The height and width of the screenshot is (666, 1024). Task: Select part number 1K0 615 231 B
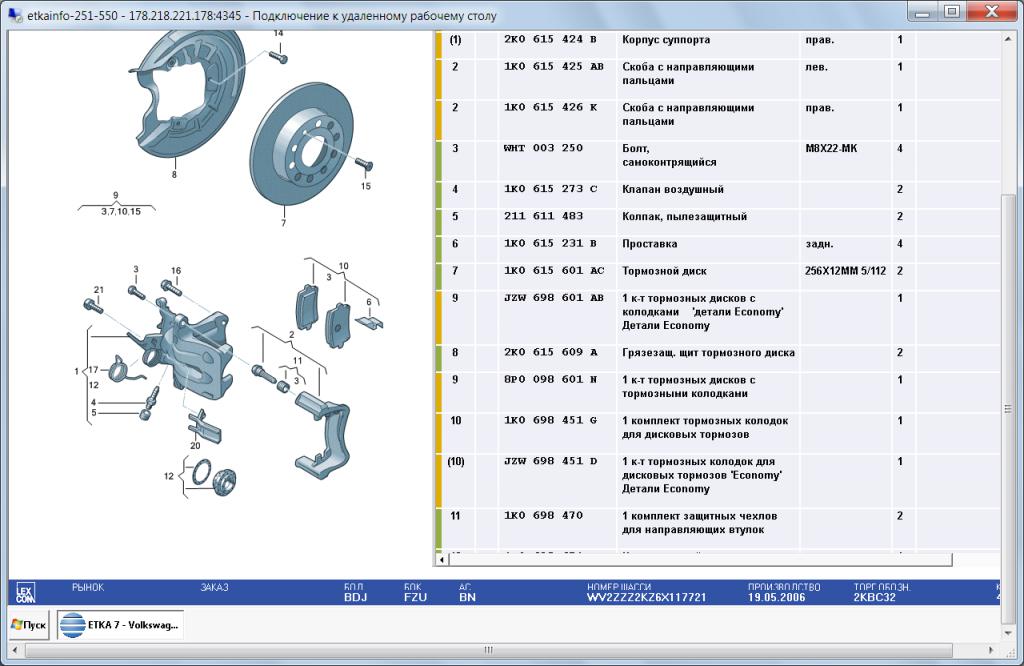click(x=550, y=244)
